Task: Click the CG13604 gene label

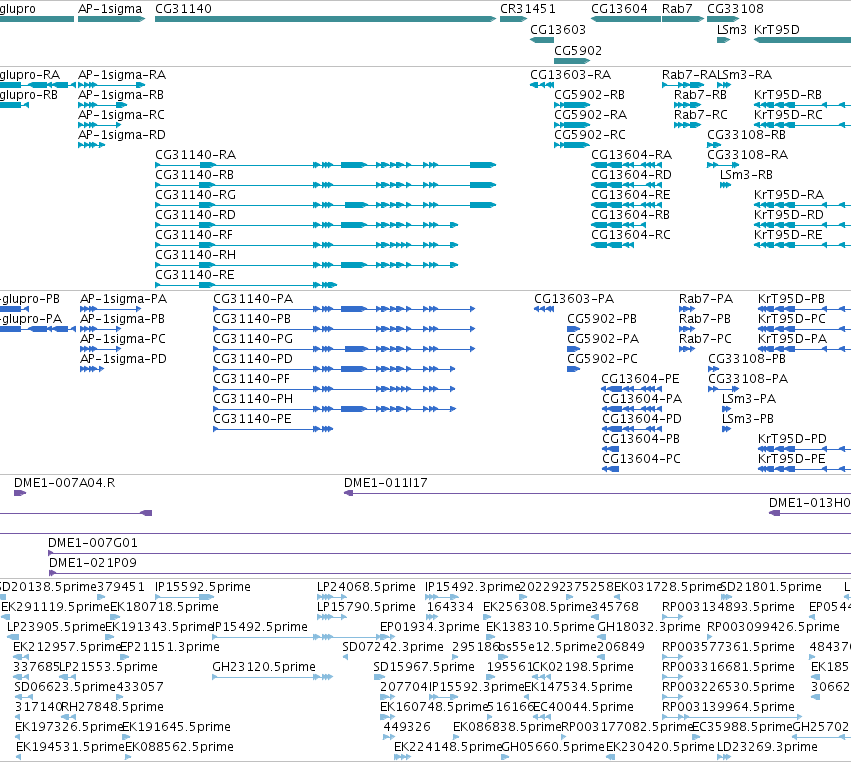Action: click(x=619, y=9)
